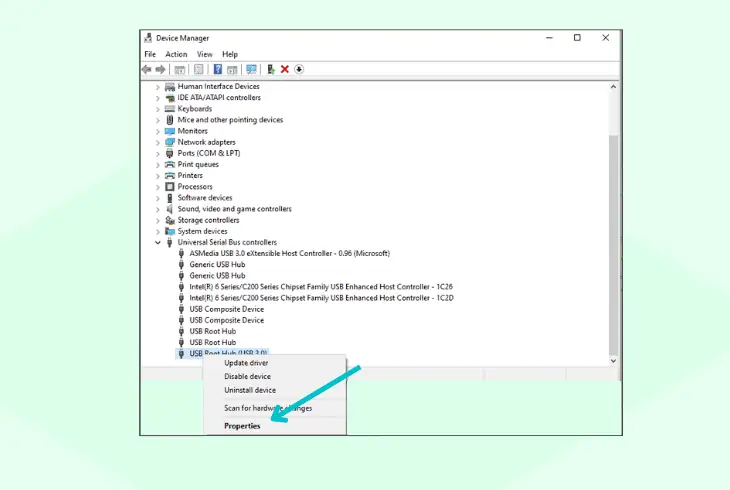Click the Device Manager title bar icon
730x490 pixels.
pos(148,38)
